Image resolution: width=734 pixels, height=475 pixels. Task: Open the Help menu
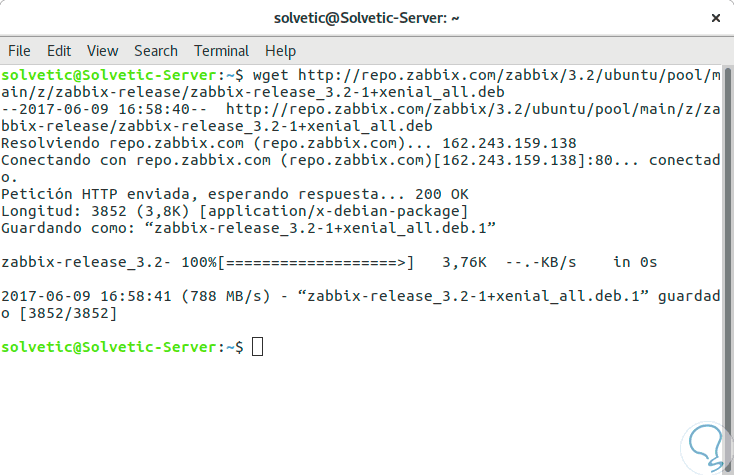280,50
